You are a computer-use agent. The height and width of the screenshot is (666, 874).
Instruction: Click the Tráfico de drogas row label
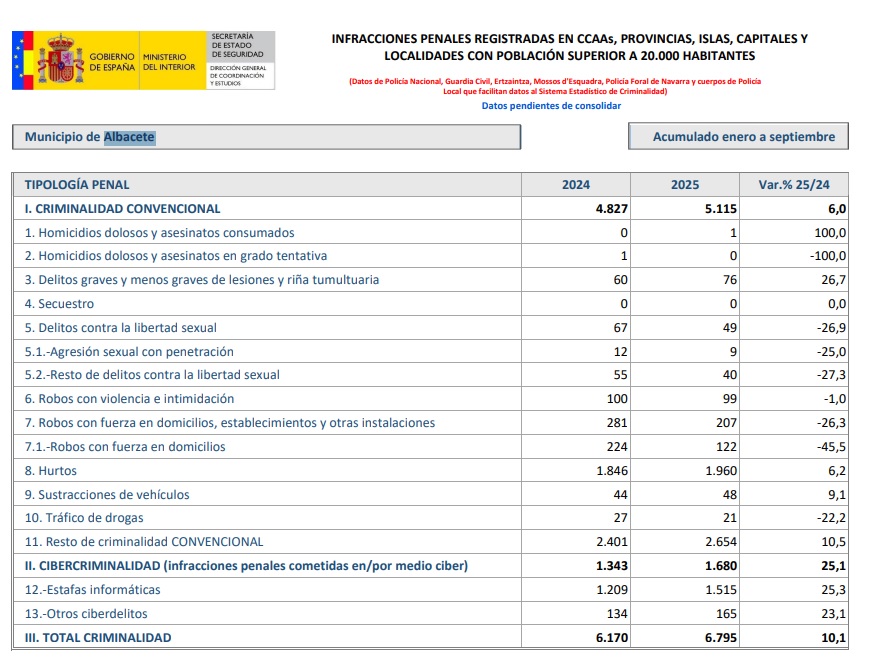[x=84, y=518]
